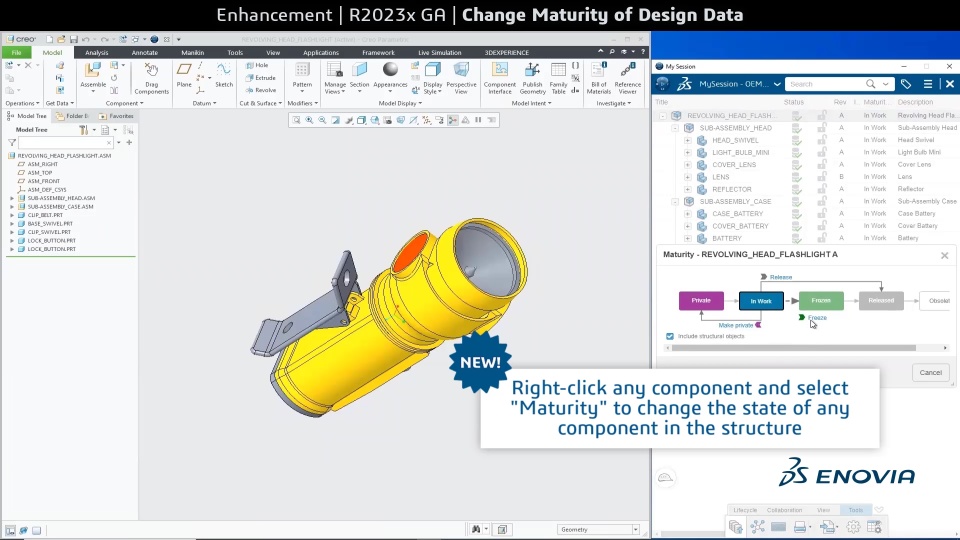Viewport: 960px width, 540px height.
Task: Click the In Work state box
Action: coord(761,301)
